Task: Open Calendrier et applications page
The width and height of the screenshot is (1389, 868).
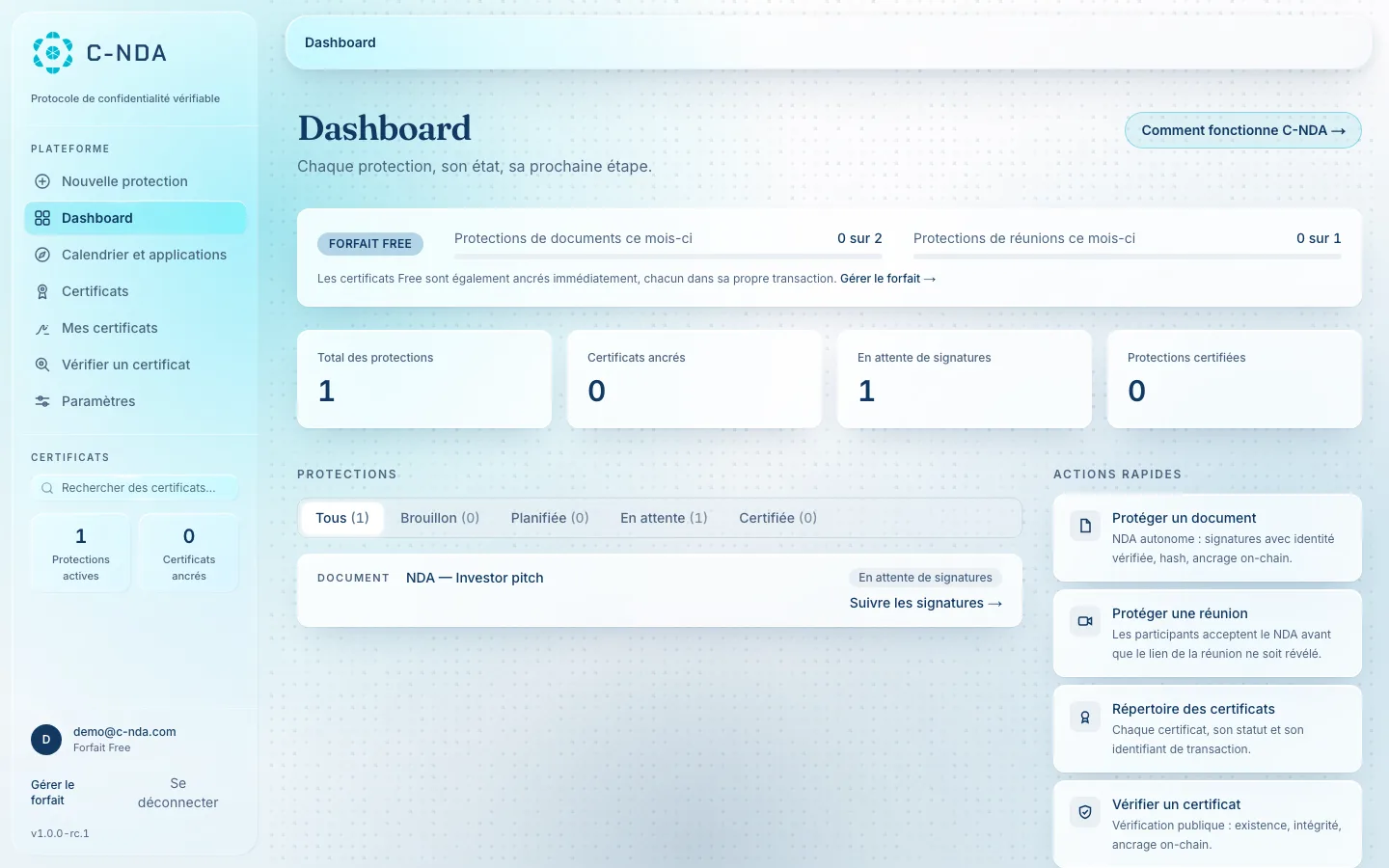Action: 135,255
